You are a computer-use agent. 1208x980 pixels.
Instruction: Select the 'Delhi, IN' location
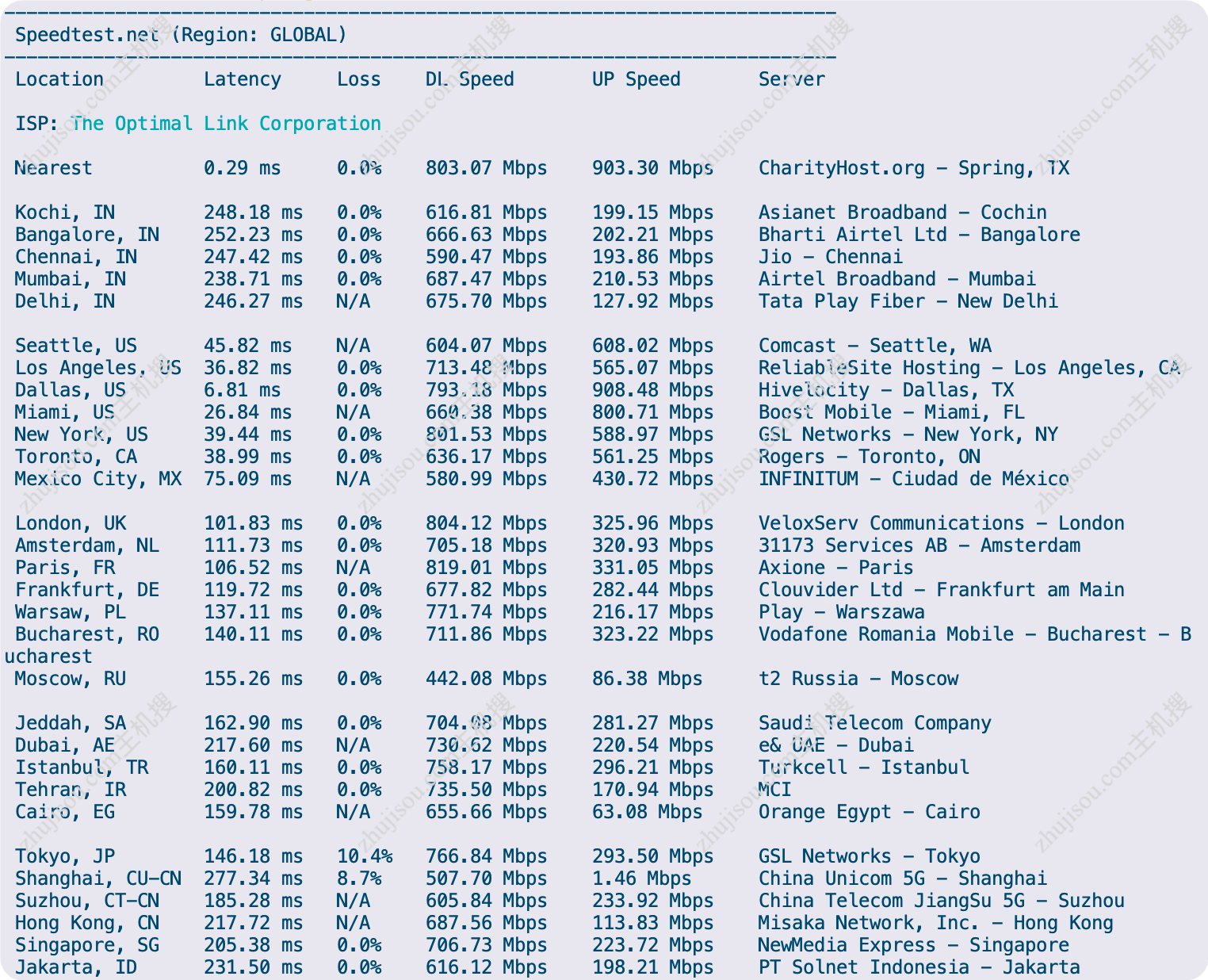click(x=65, y=301)
